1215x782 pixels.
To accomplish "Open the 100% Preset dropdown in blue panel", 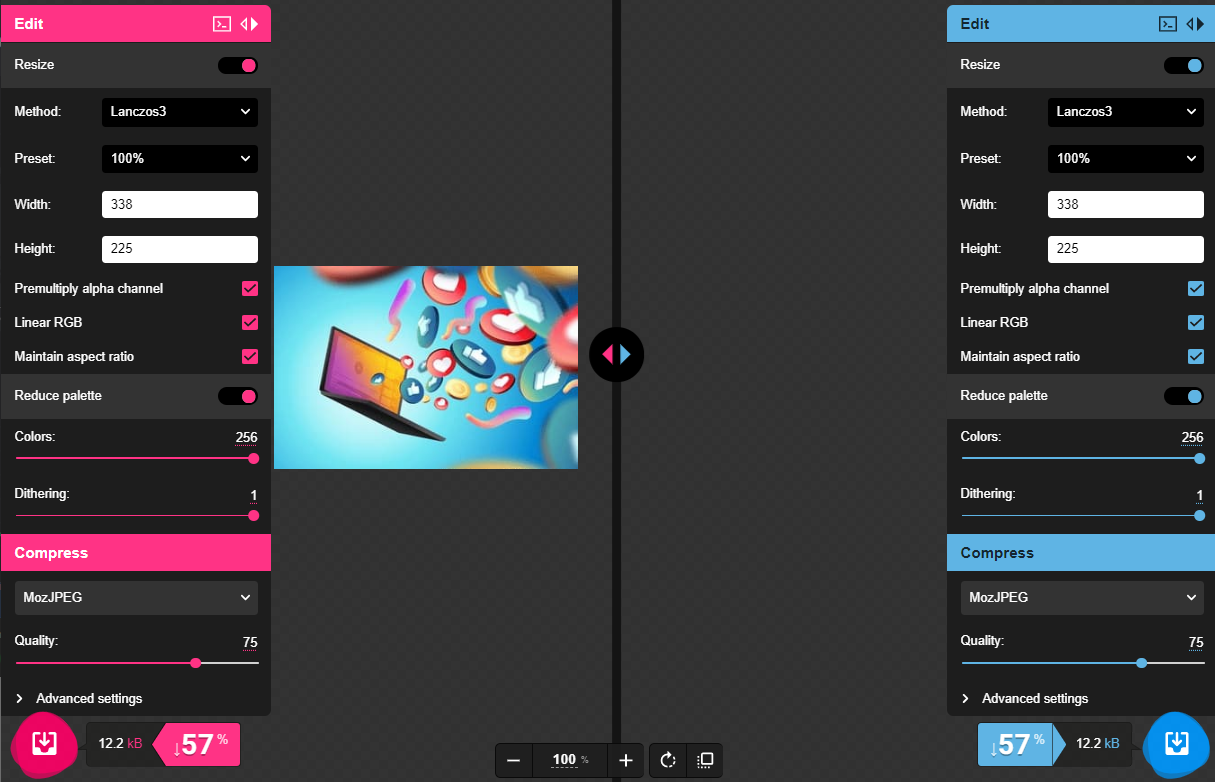I will coord(1126,158).
